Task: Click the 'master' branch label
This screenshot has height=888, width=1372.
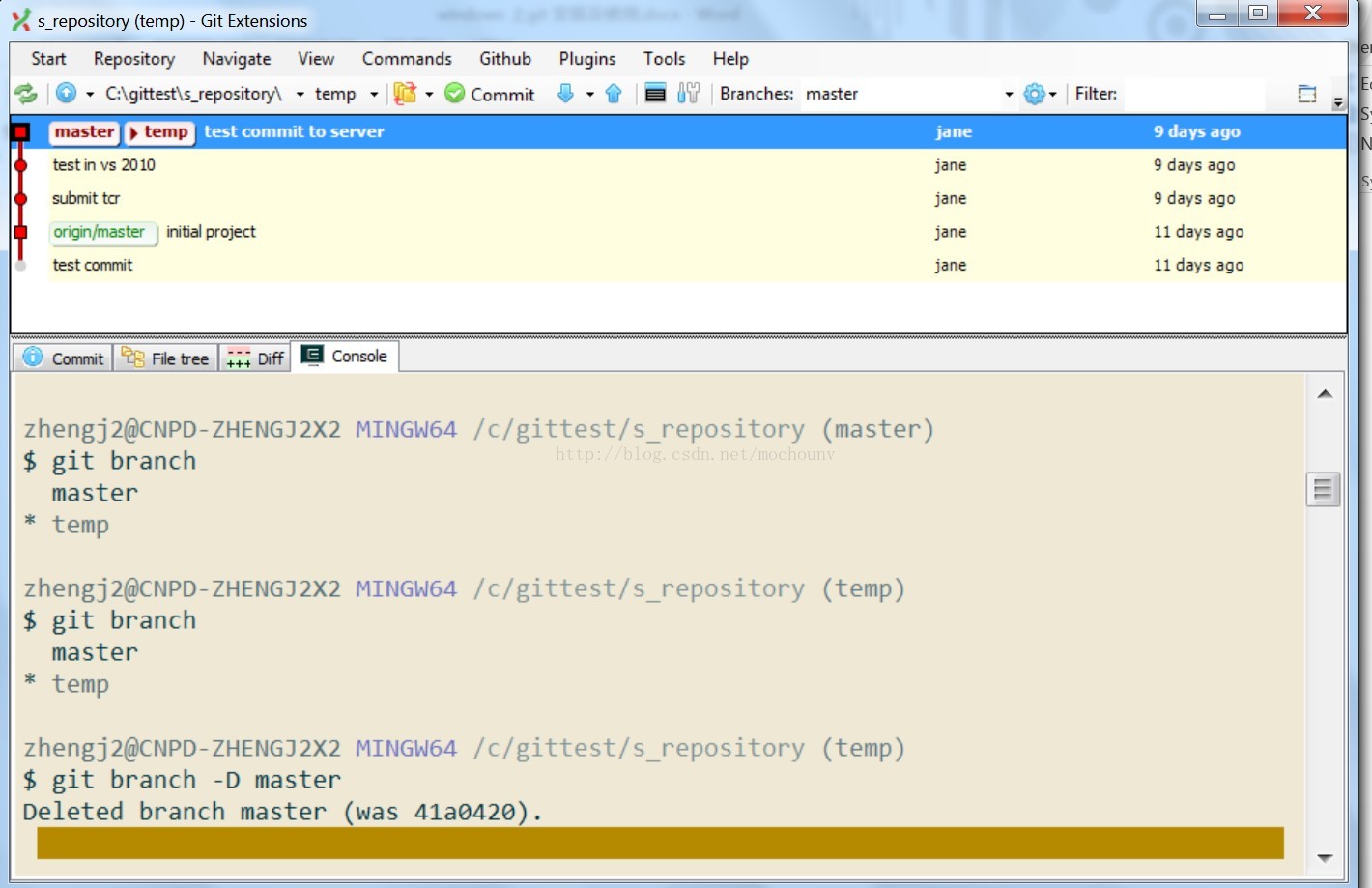Action: point(84,131)
